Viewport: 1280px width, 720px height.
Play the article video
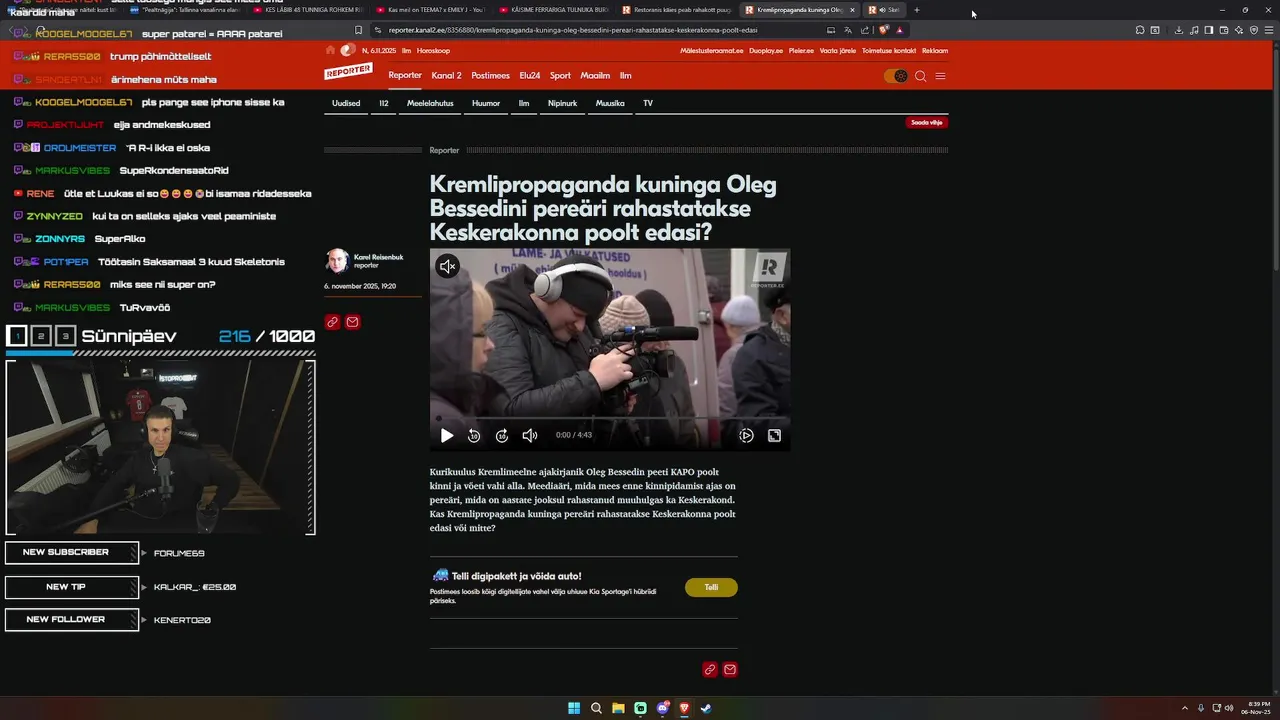[x=447, y=435]
